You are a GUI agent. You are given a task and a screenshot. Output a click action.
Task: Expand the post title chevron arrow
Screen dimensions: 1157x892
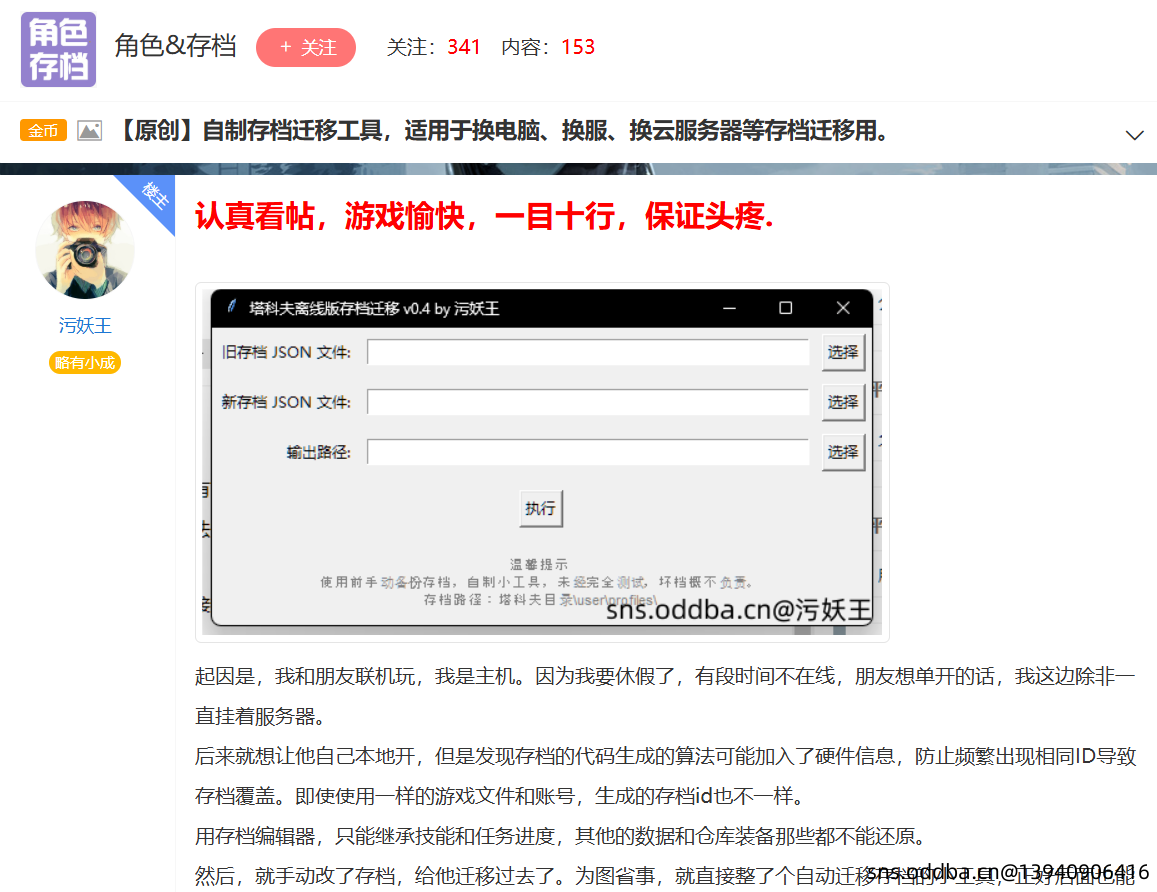(x=1134, y=135)
